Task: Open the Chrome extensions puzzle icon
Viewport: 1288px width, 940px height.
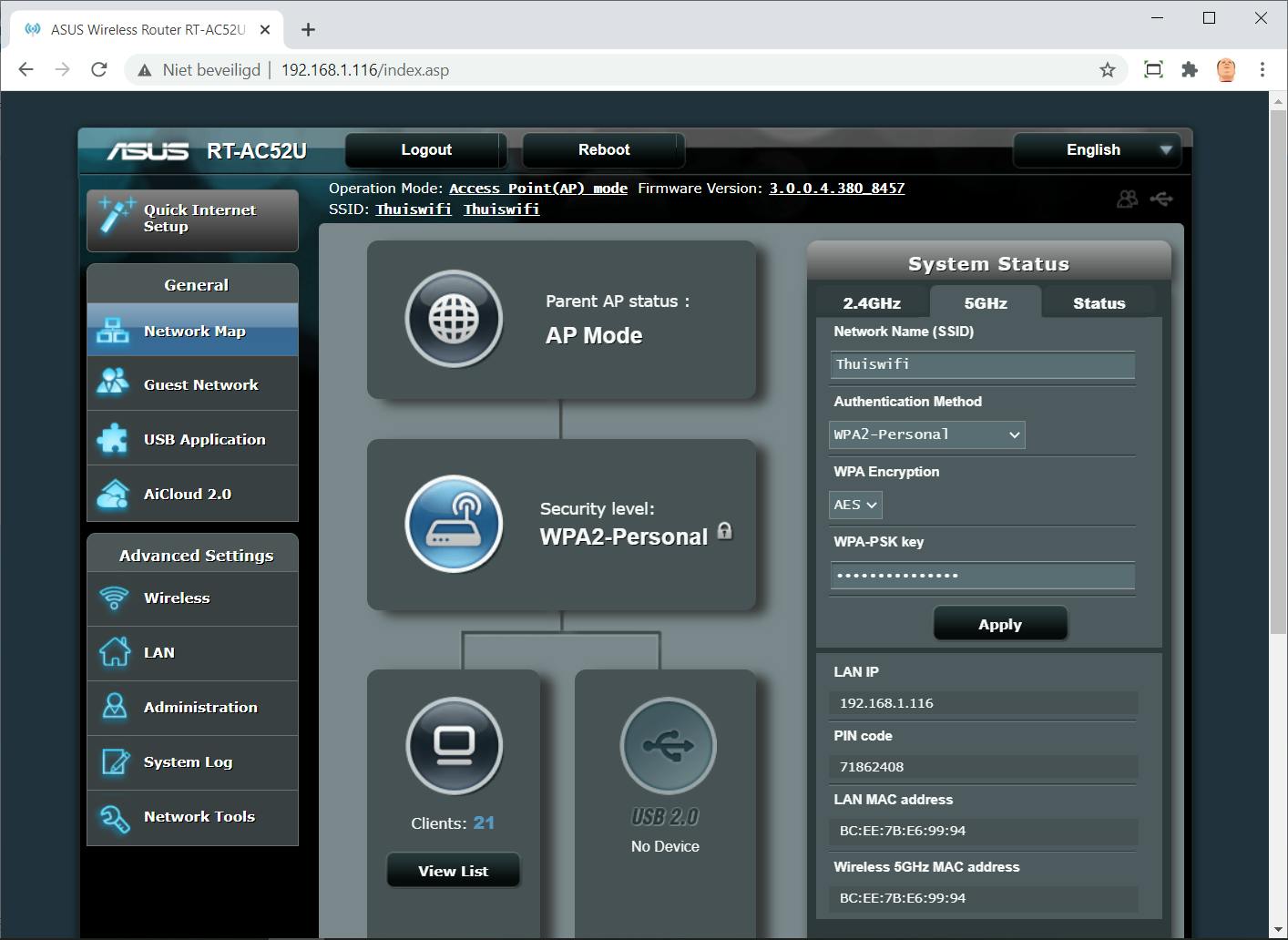Action: [x=1190, y=70]
